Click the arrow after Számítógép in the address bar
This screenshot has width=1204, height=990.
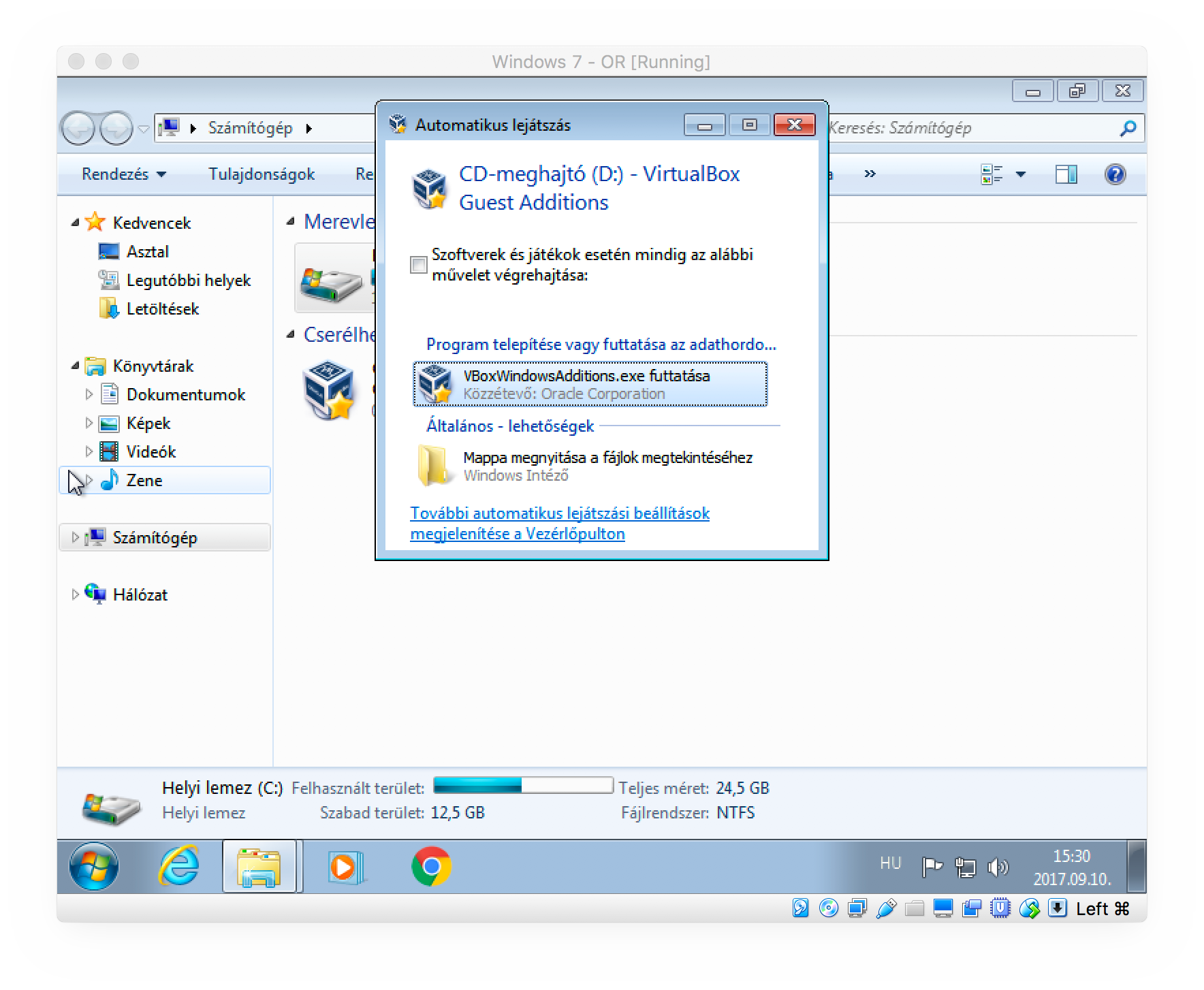click(309, 129)
